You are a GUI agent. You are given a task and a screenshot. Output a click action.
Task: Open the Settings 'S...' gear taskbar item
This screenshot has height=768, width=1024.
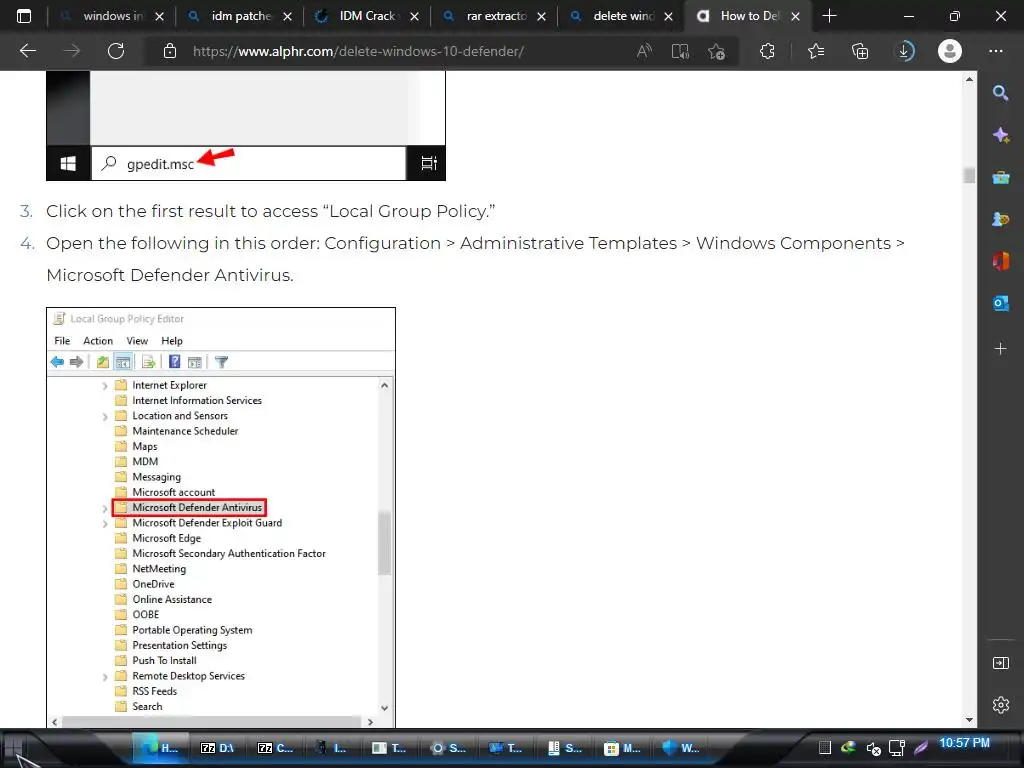pos(447,748)
